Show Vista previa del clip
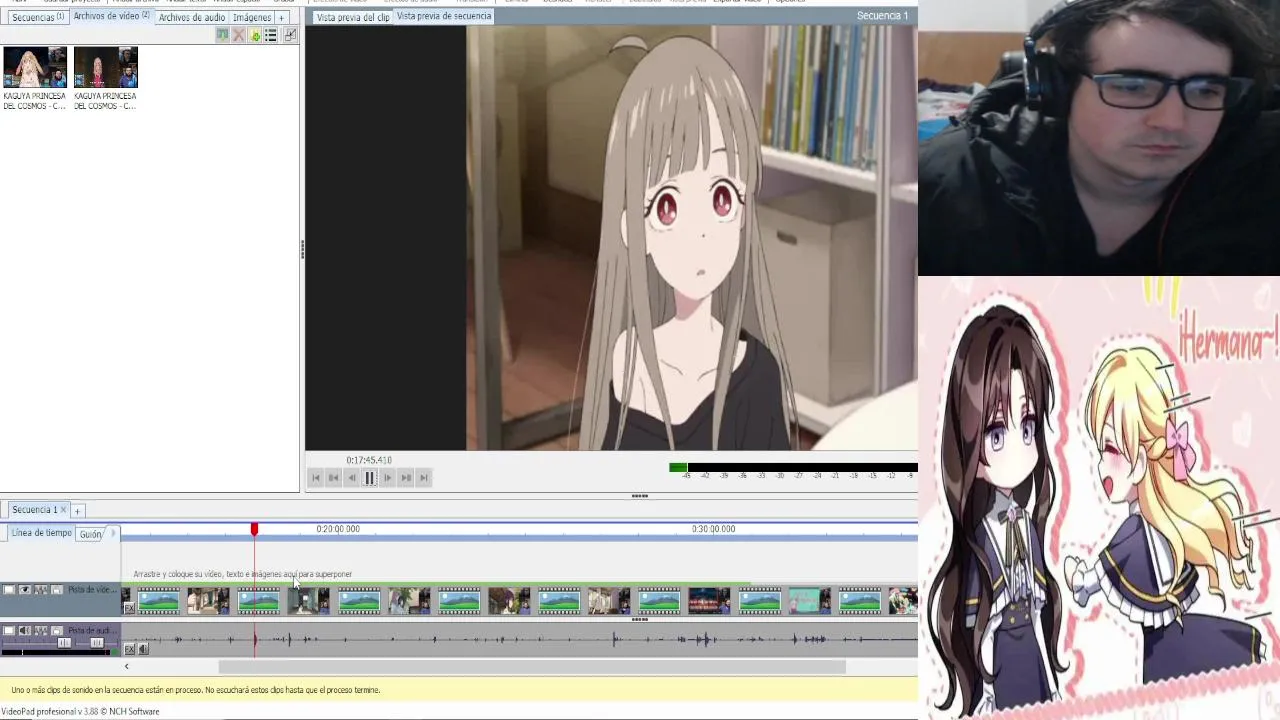This screenshot has height=720, width=1280. click(352, 17)
